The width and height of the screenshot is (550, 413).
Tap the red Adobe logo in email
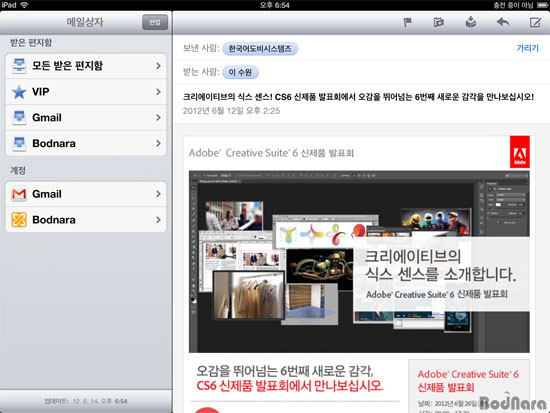tap(519, 152)
